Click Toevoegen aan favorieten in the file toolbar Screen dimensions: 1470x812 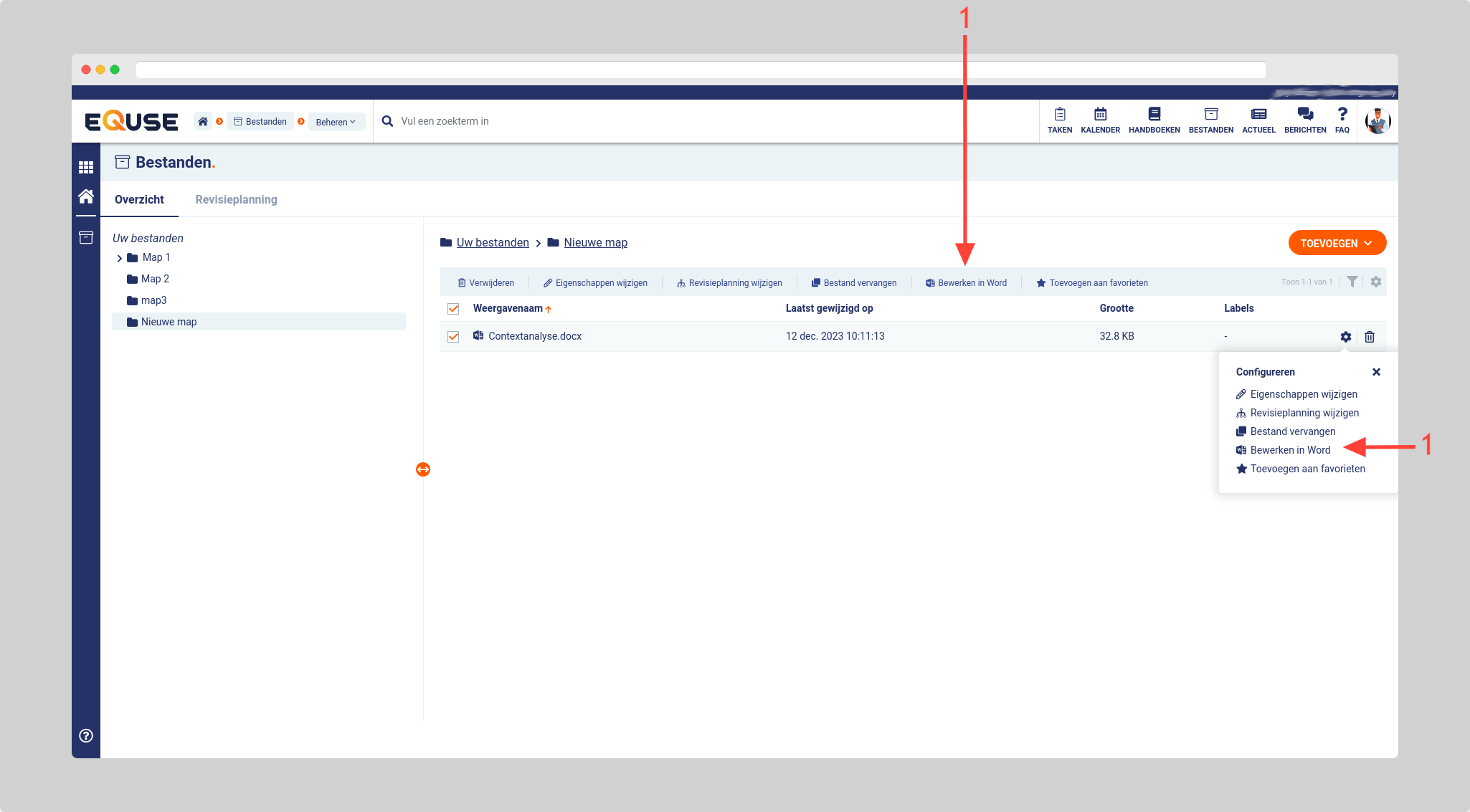[1092, 283]
